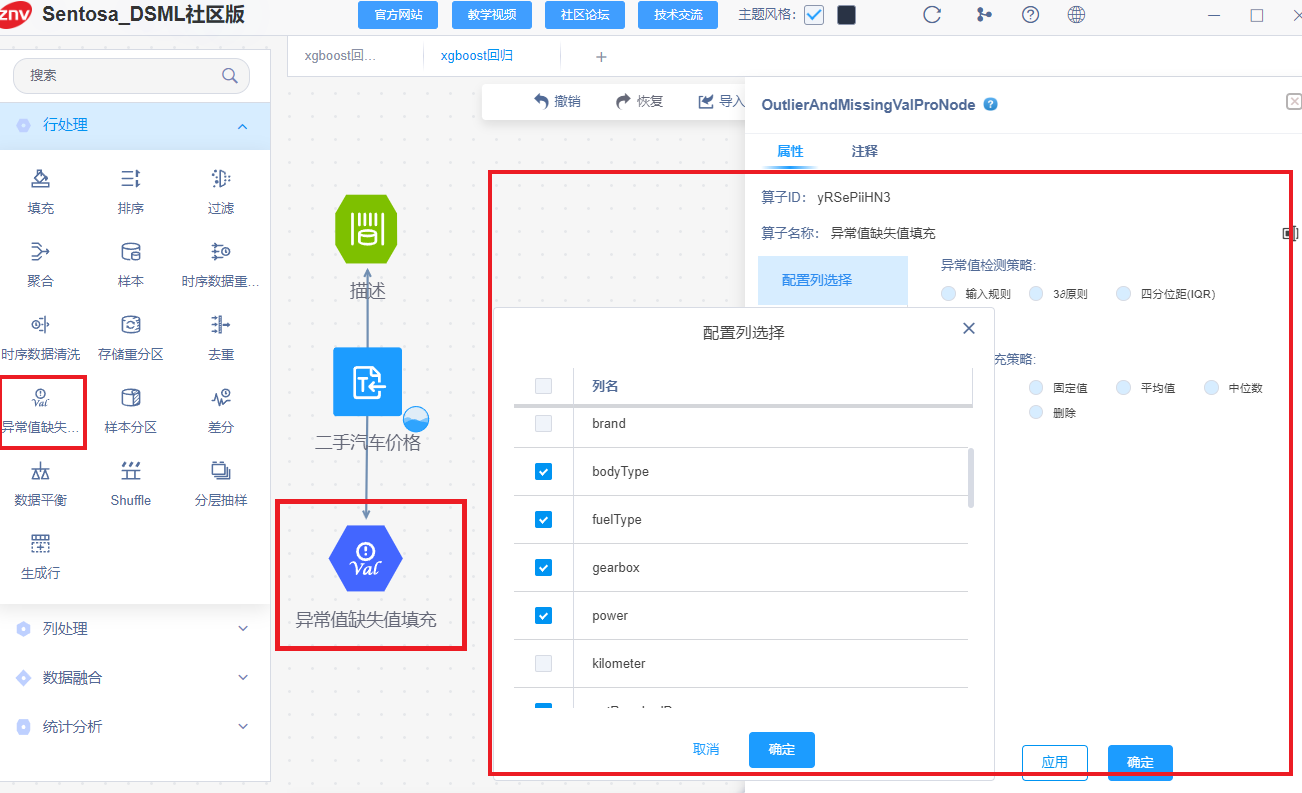Select the 数据平衡 operator icon
Screen dimensions: 1302x793
[x=41, y=470]
